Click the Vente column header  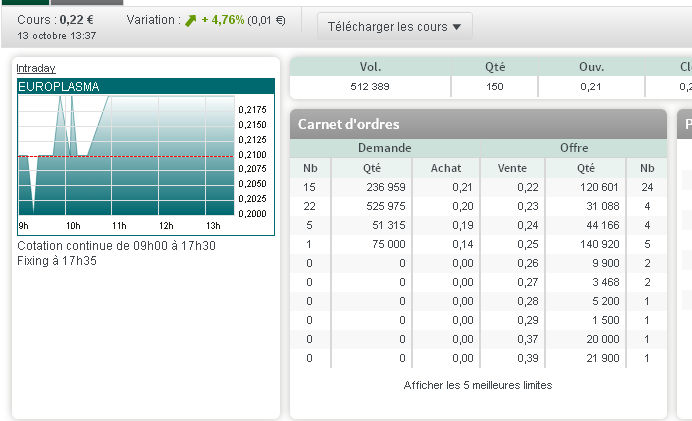512,168
